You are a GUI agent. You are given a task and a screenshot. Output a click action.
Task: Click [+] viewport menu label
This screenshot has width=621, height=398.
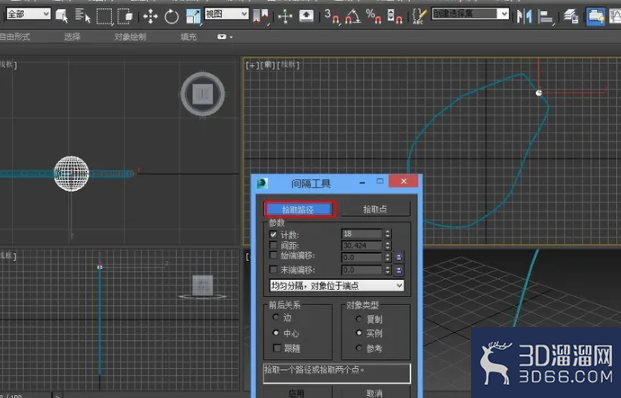252,65
